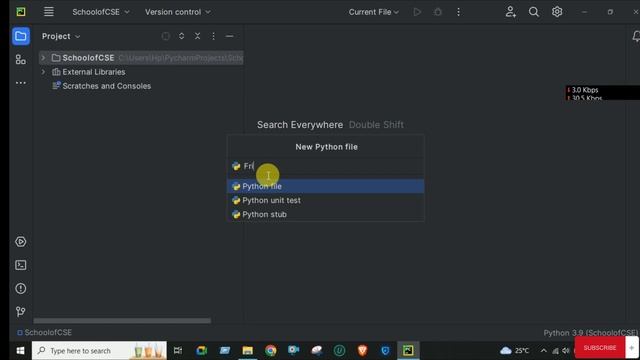The height and width of the screenshot is (360, 640).
Task: Open the Problems tool window icon
Action: [21, 289]
